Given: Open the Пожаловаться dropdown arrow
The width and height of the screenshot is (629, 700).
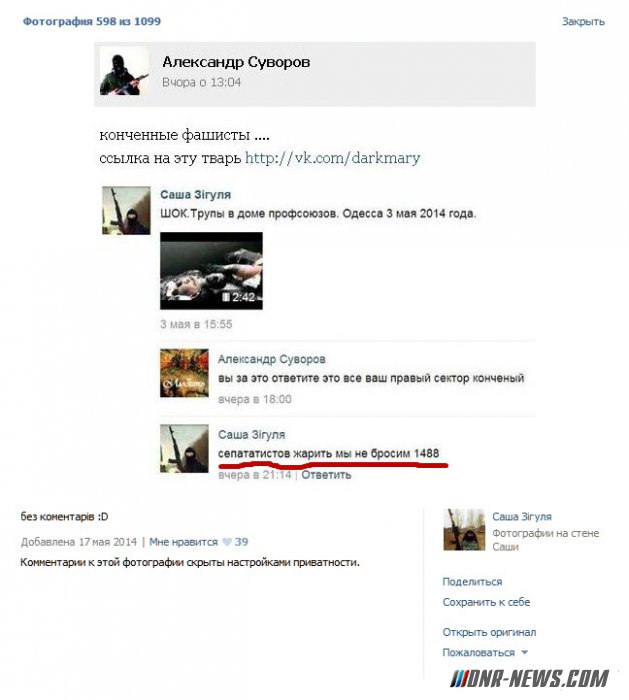Looking at the screenshot, I should [x=525, y=652].
